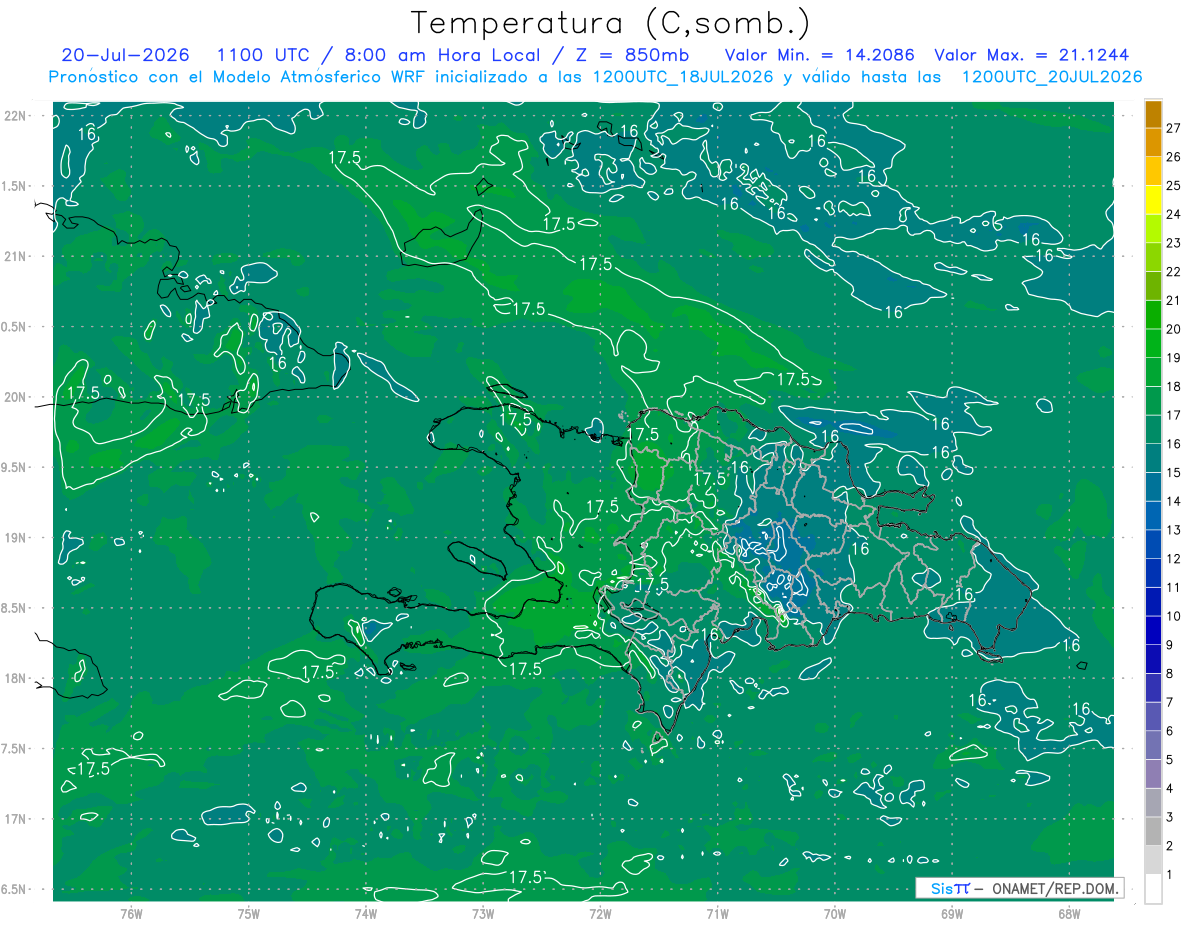1200x927 pixels.
Task: Click the number 18 on the color scale
Action: [x=1174, y=387]
